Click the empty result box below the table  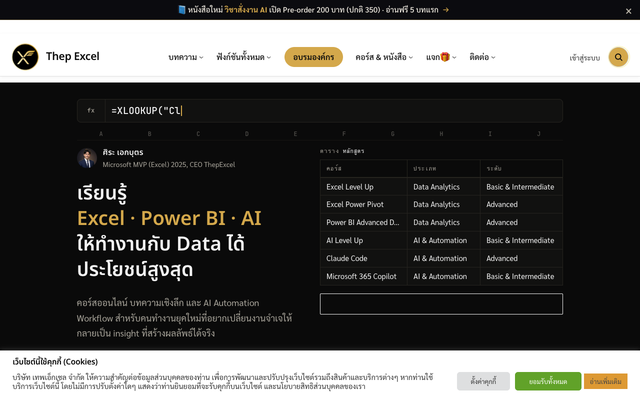point(441,304)
